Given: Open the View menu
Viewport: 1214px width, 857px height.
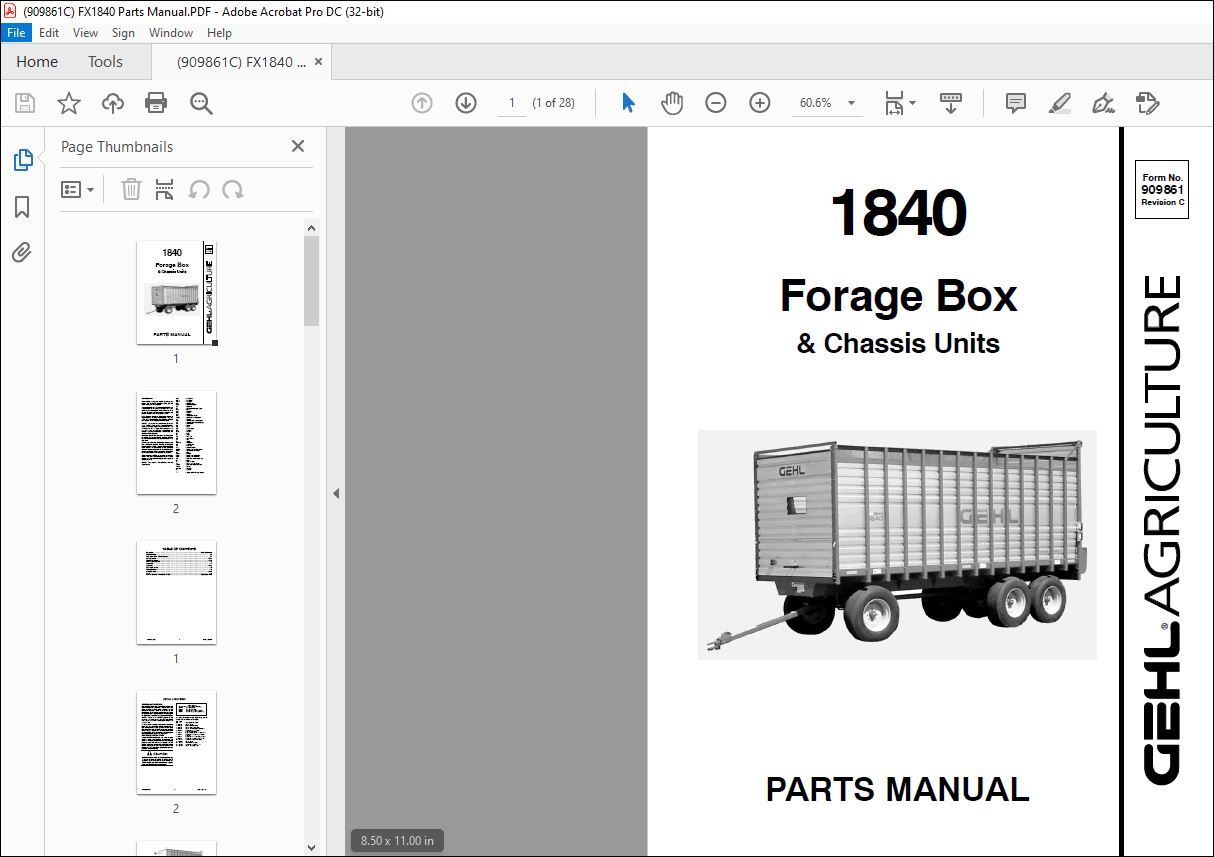Looking at the screenshot, I should point(86,33).
